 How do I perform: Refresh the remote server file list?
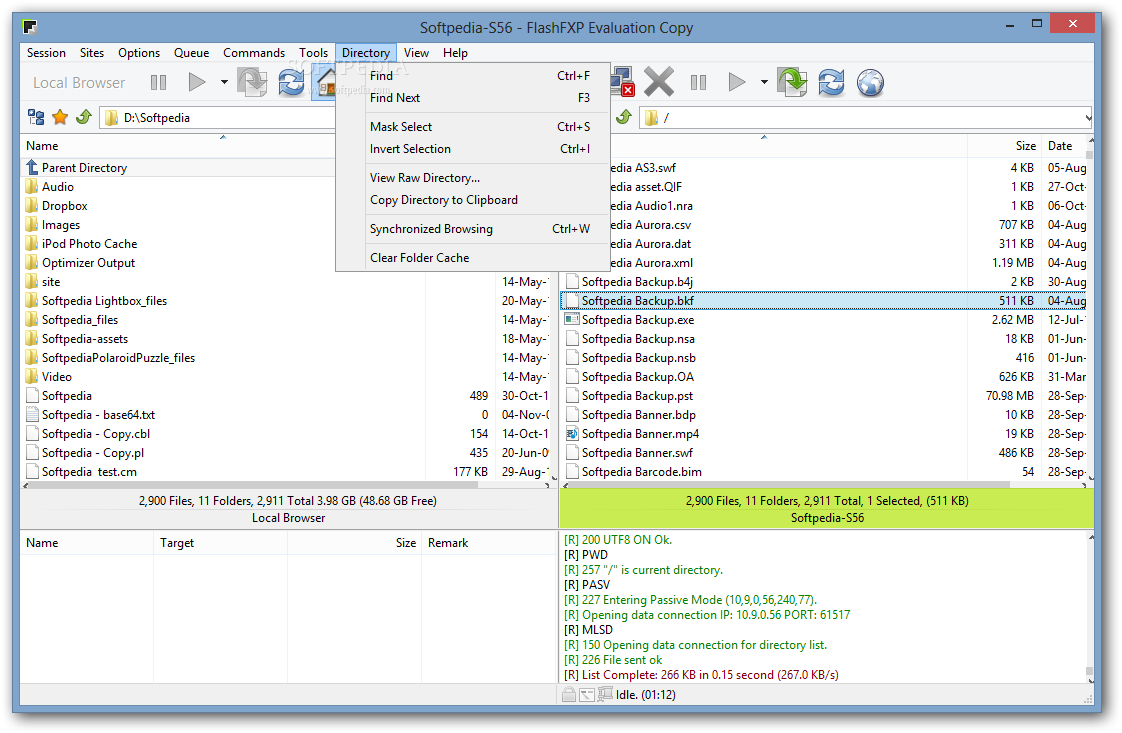click(831, 82)
